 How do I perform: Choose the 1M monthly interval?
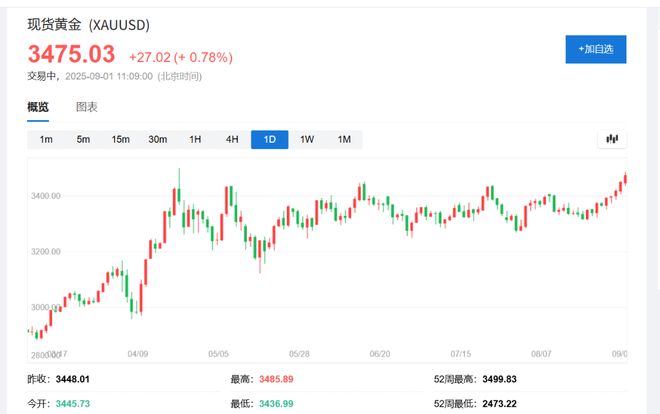coord(344,139)
